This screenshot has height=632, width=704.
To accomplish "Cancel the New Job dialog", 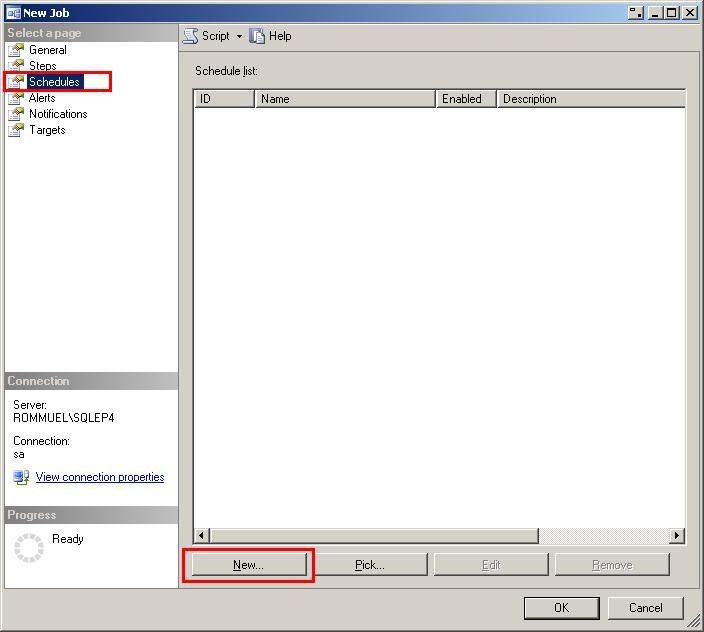I will click(x=645, y=607).
